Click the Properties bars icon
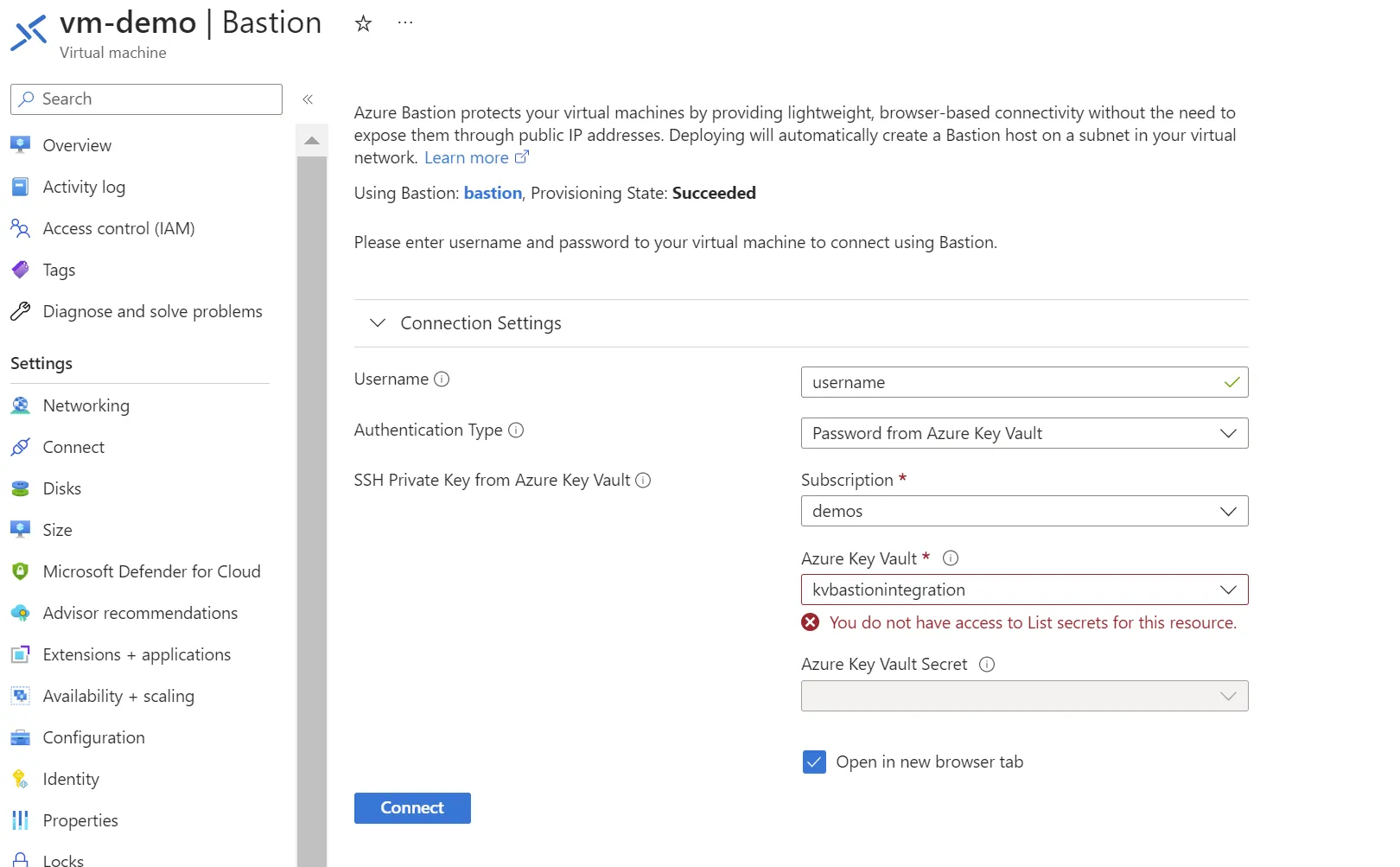 click(x=20, y=820)
